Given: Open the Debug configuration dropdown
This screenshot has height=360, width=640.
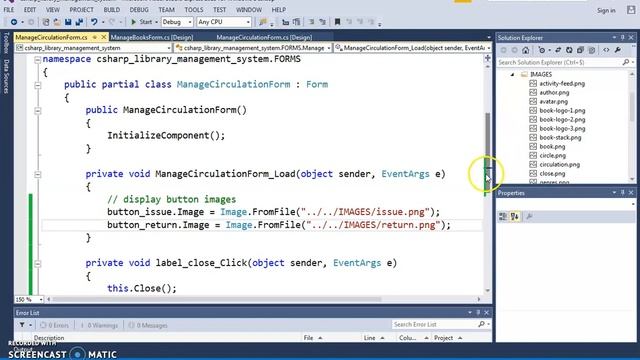Looking at the screenshot, I should coord(177,22).
